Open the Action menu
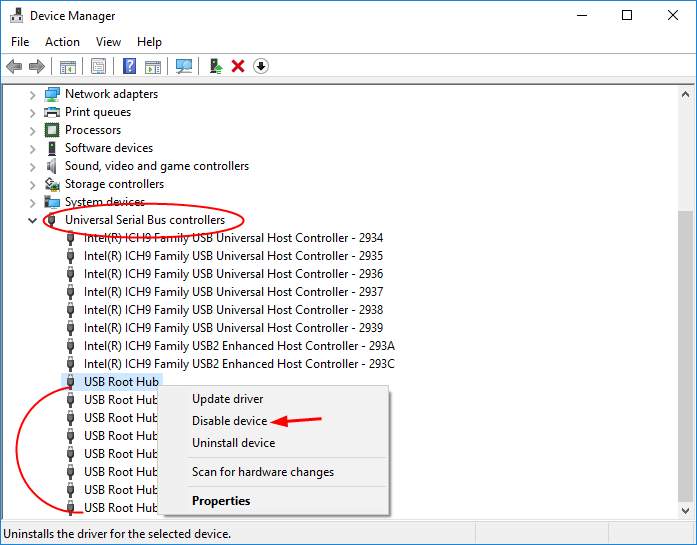Screen dimensions: 697x545 62,42
